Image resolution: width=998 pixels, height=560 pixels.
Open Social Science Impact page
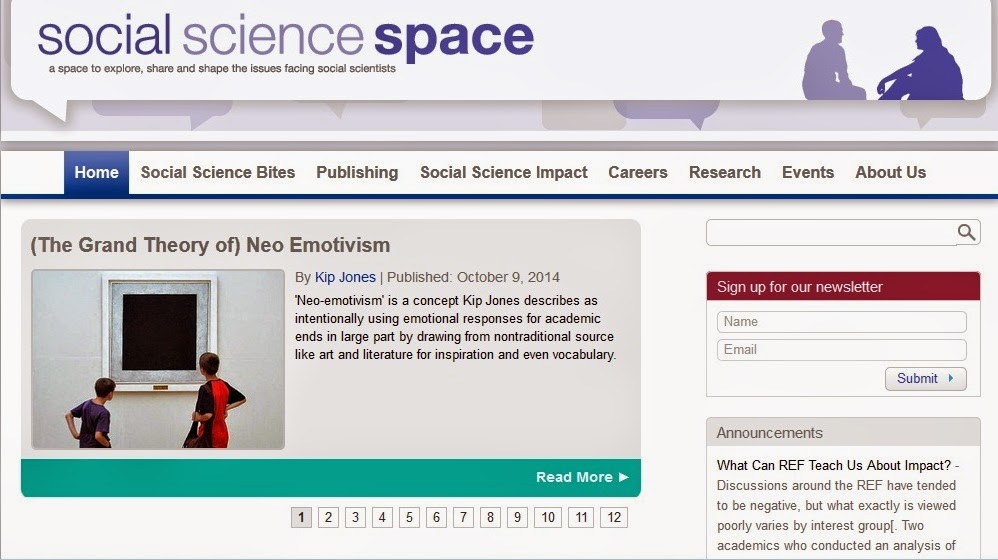tap(503, 172)
